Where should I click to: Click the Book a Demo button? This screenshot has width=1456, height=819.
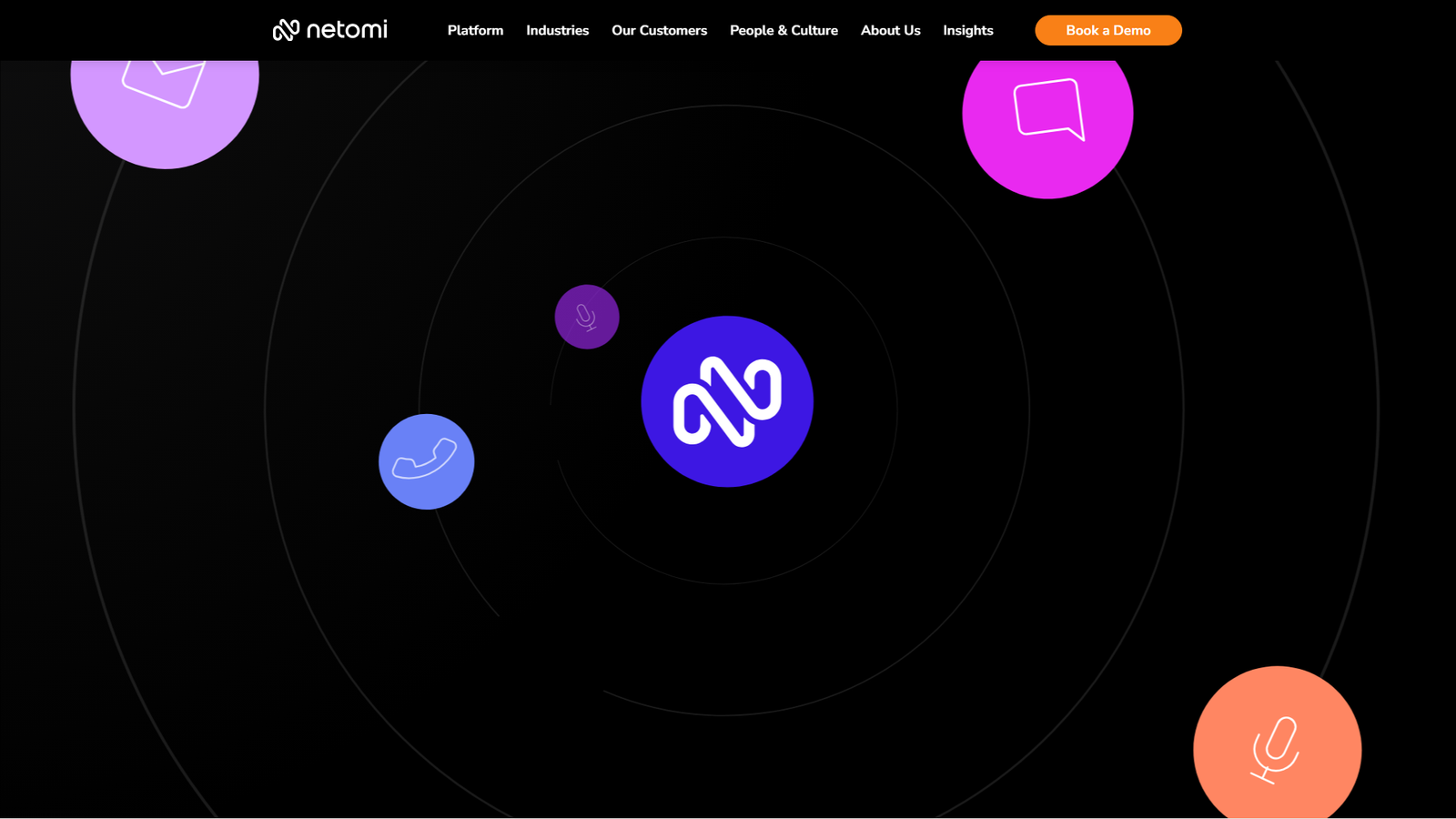(x=1108, y=30)
